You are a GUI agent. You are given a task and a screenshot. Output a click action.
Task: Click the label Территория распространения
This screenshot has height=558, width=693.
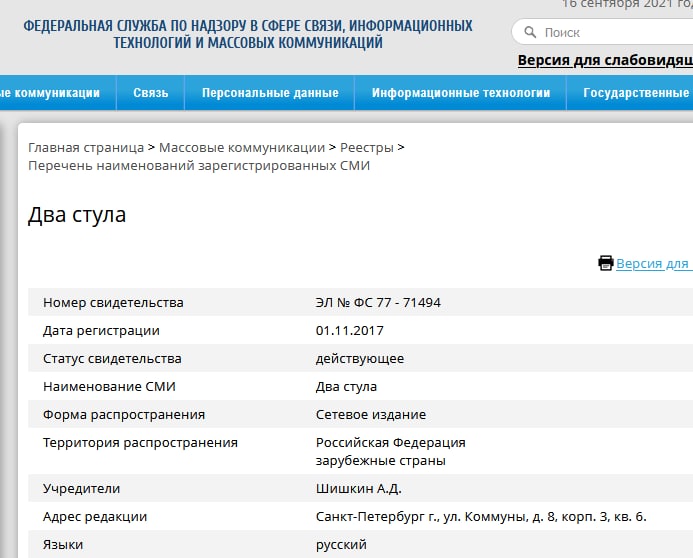click(141, 442)
